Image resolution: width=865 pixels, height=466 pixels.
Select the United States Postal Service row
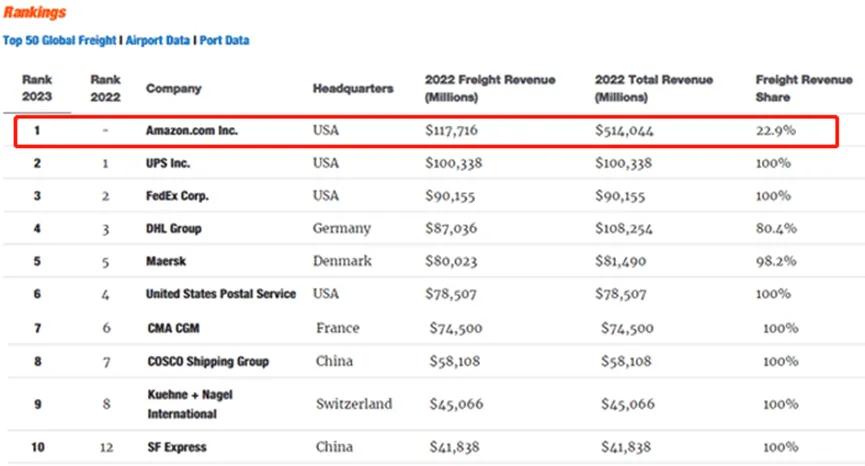click(x=221, y=293)
